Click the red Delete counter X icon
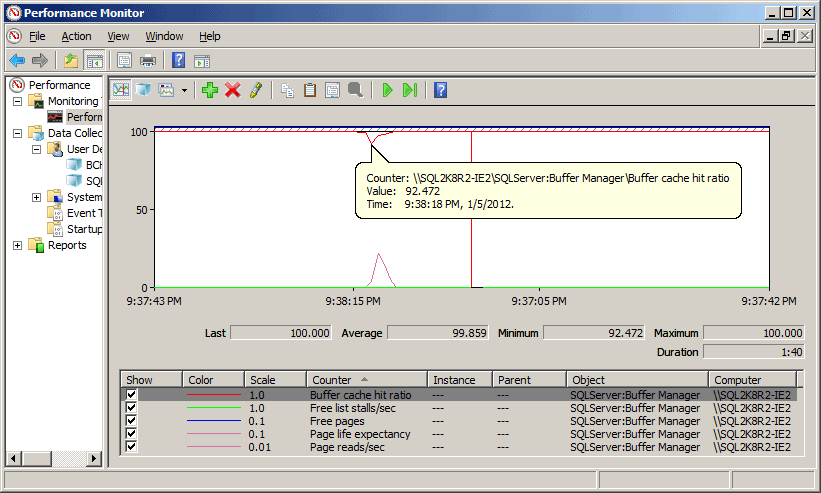The height and width of the screenshot is (493, 821). 233,90
